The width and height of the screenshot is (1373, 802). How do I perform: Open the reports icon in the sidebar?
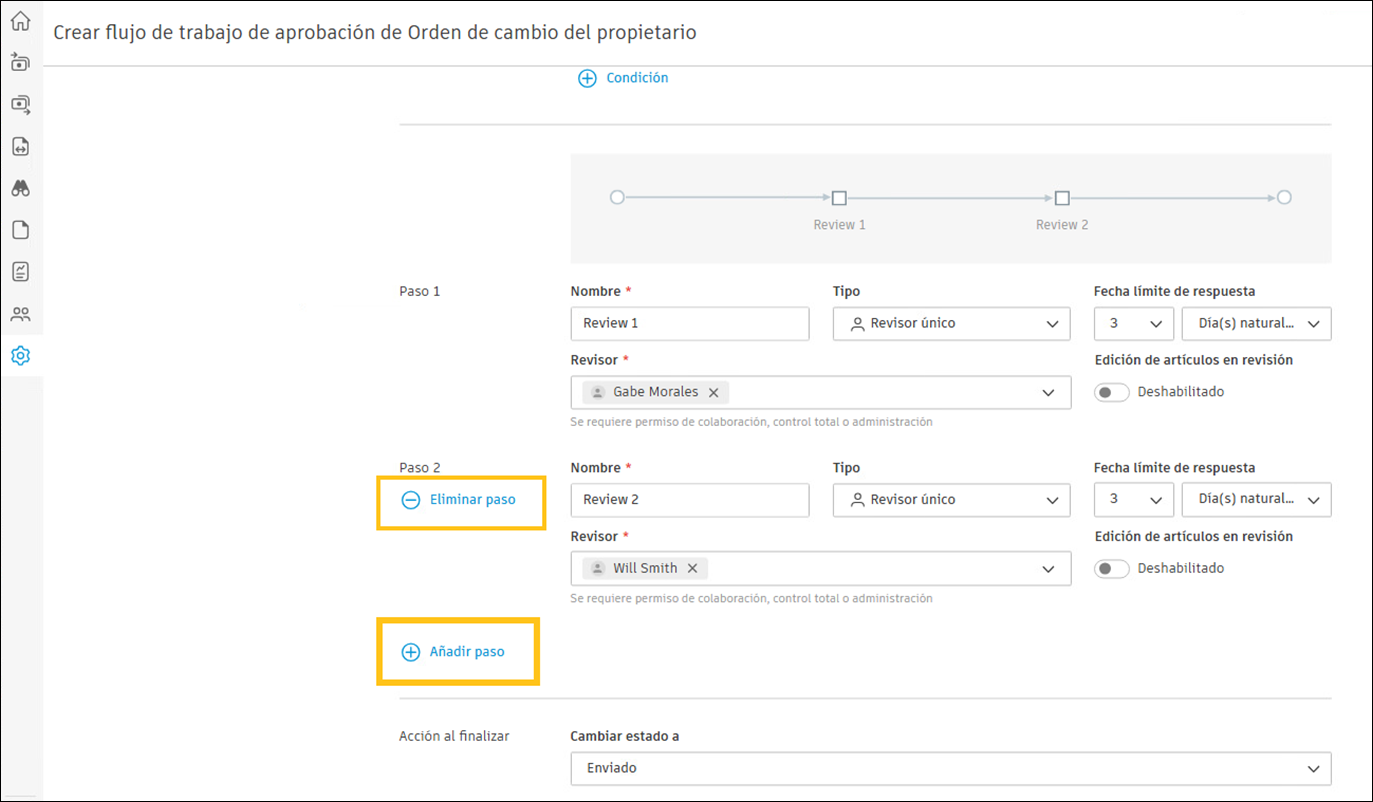[20, 270]
